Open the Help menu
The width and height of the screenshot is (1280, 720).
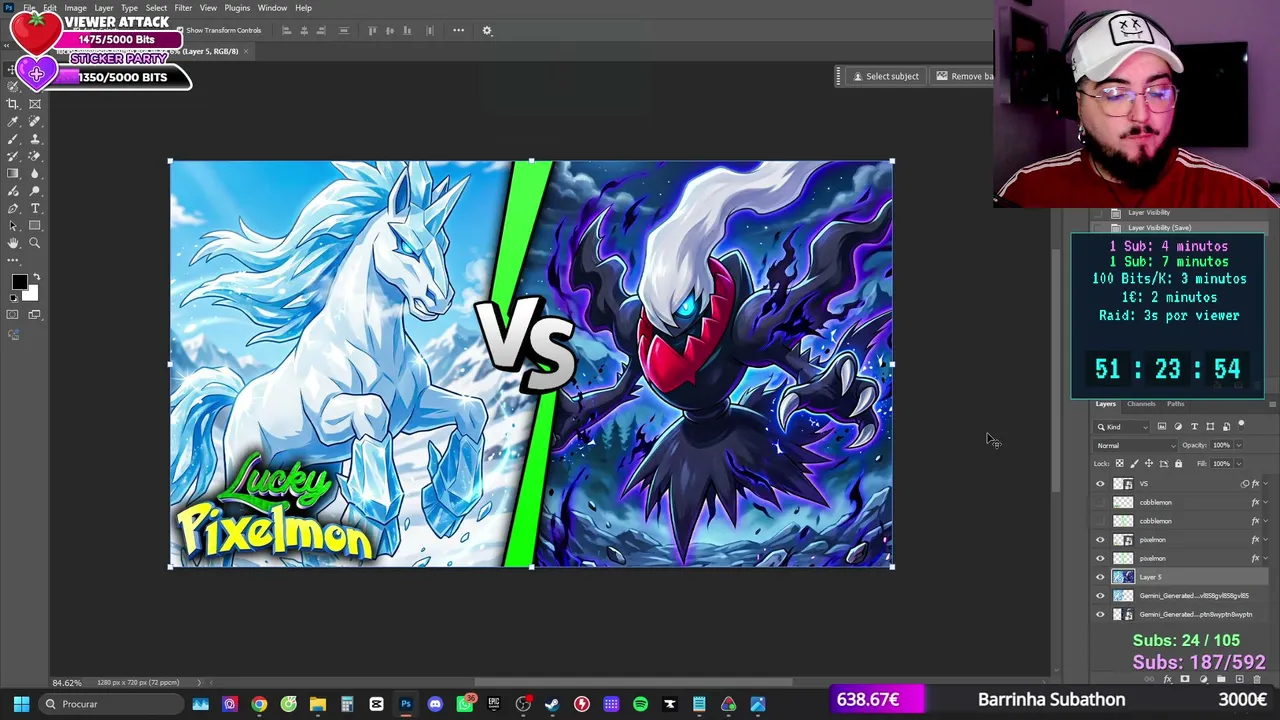tap(303, 8)
